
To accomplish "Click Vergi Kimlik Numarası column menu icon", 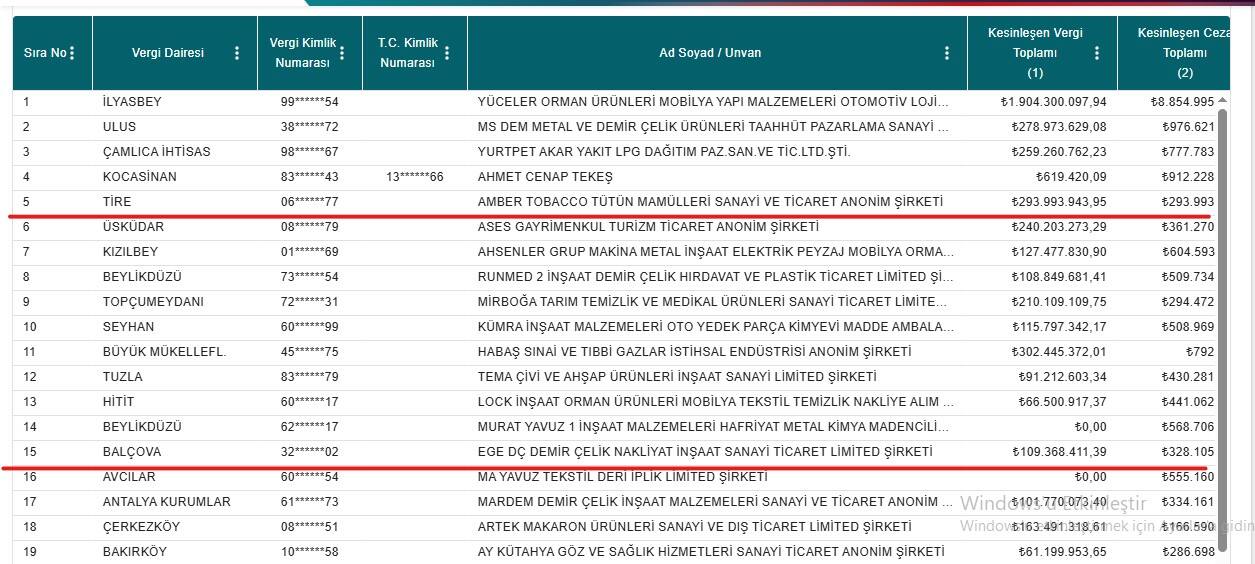I will coord(343,53).
